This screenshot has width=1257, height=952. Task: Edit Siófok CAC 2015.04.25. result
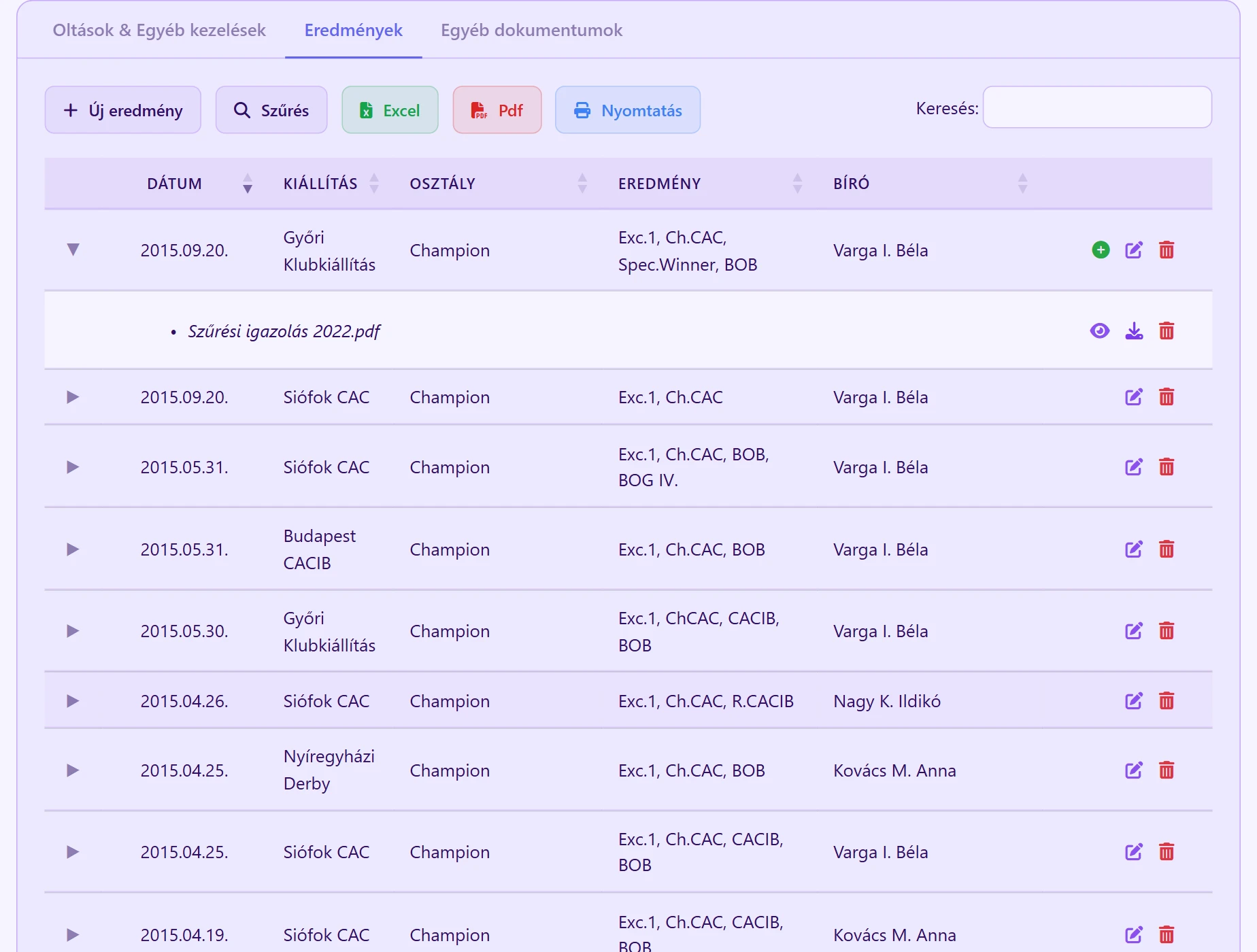1134,852
